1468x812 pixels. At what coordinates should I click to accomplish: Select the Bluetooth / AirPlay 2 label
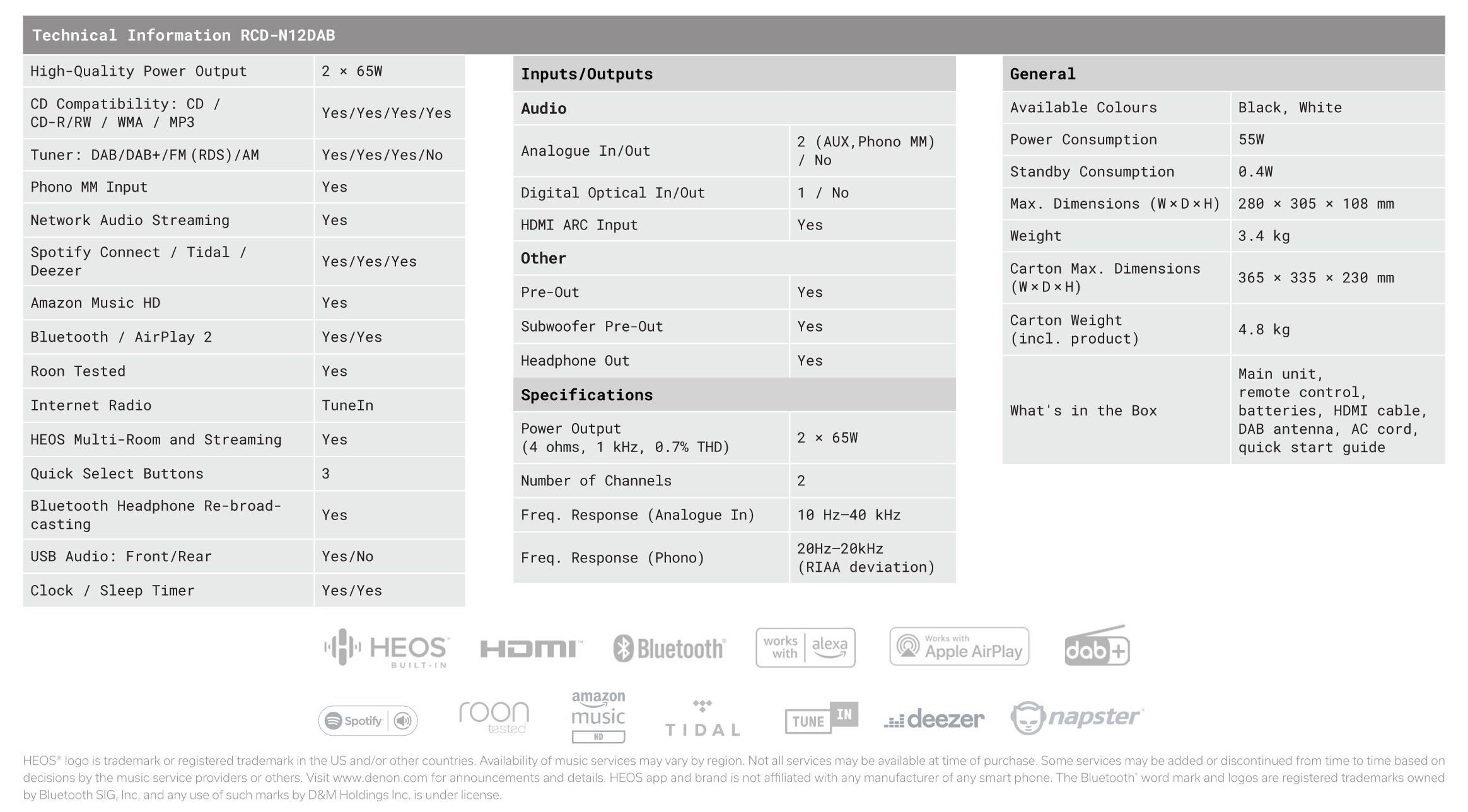point(121,337)
